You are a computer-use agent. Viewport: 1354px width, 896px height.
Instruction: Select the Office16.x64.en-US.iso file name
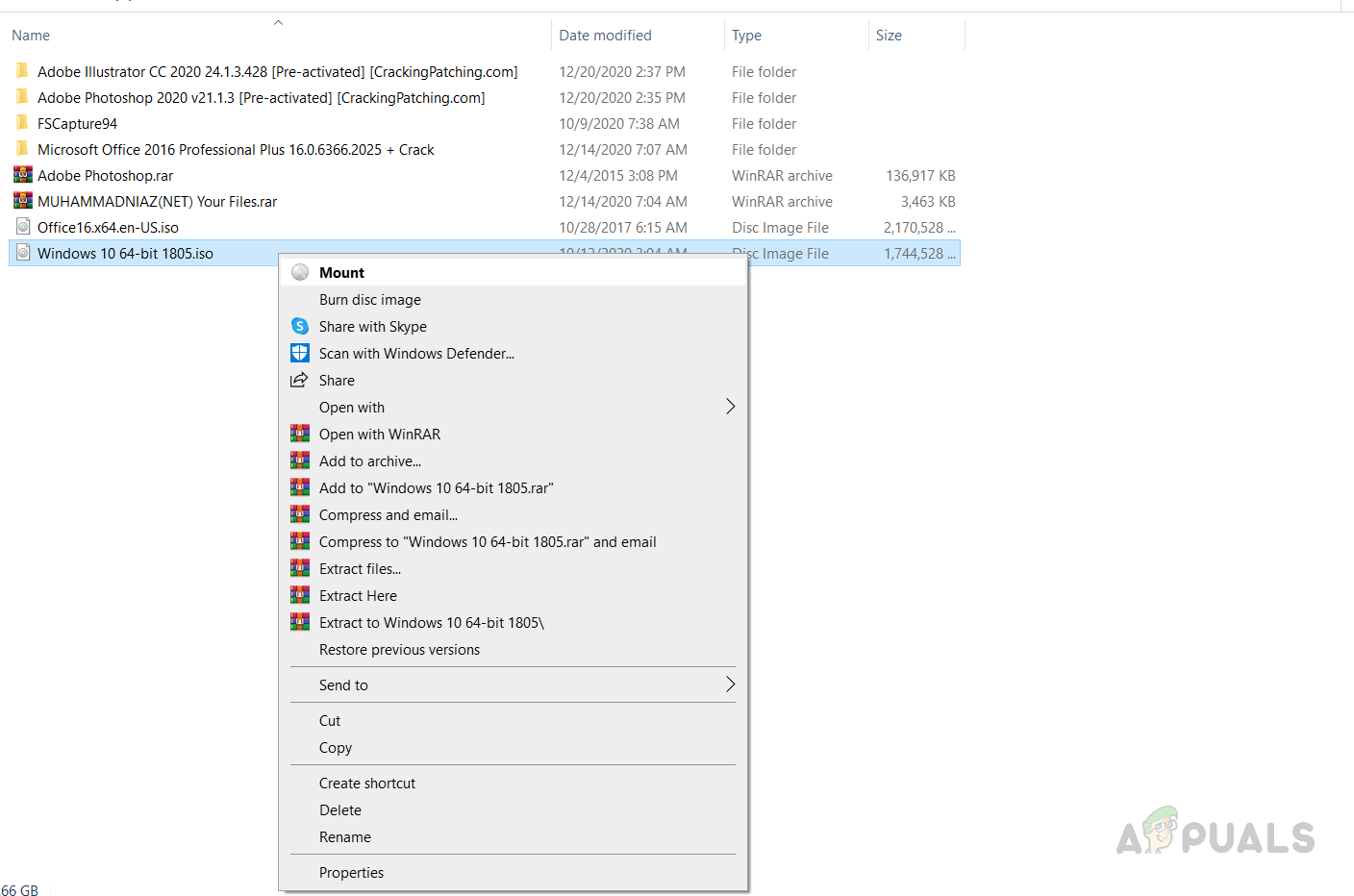108,228
